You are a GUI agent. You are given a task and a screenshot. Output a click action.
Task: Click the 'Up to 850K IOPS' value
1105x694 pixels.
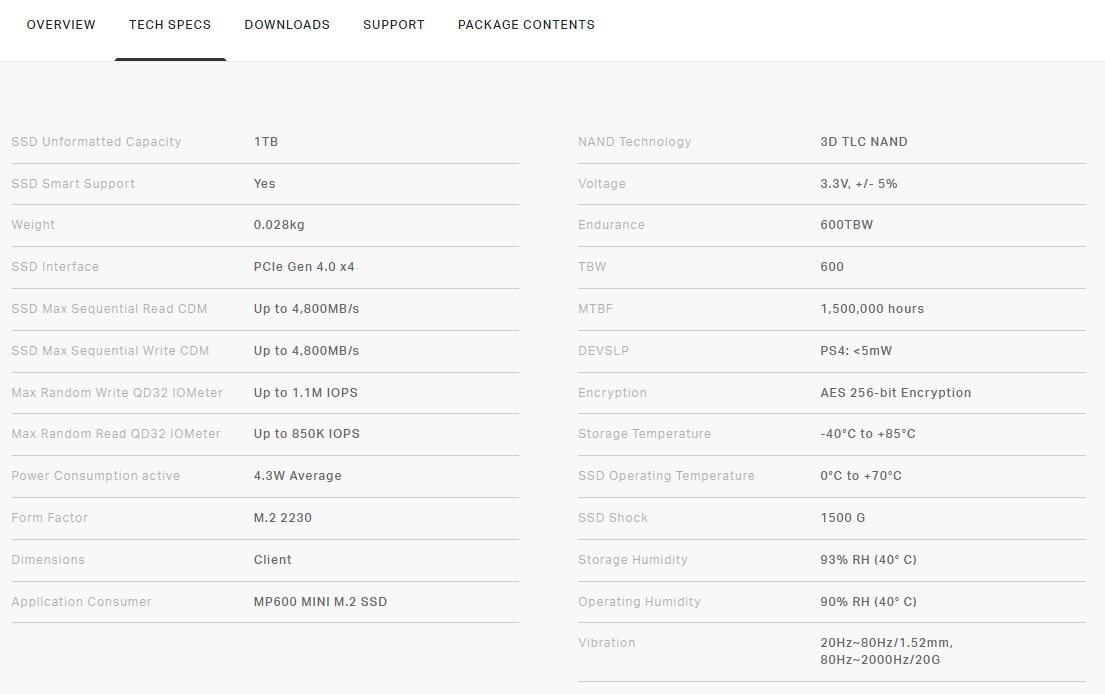click(307, 434)
